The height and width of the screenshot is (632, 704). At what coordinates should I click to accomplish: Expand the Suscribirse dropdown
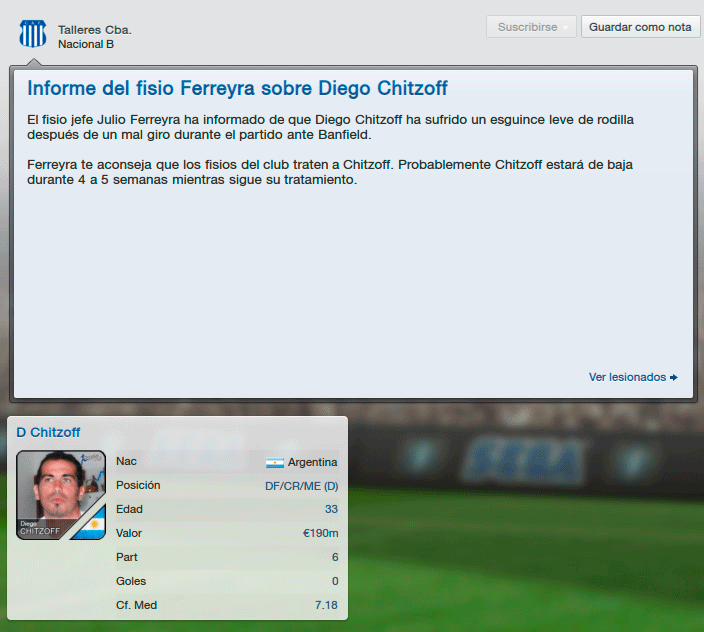(531, 27)
